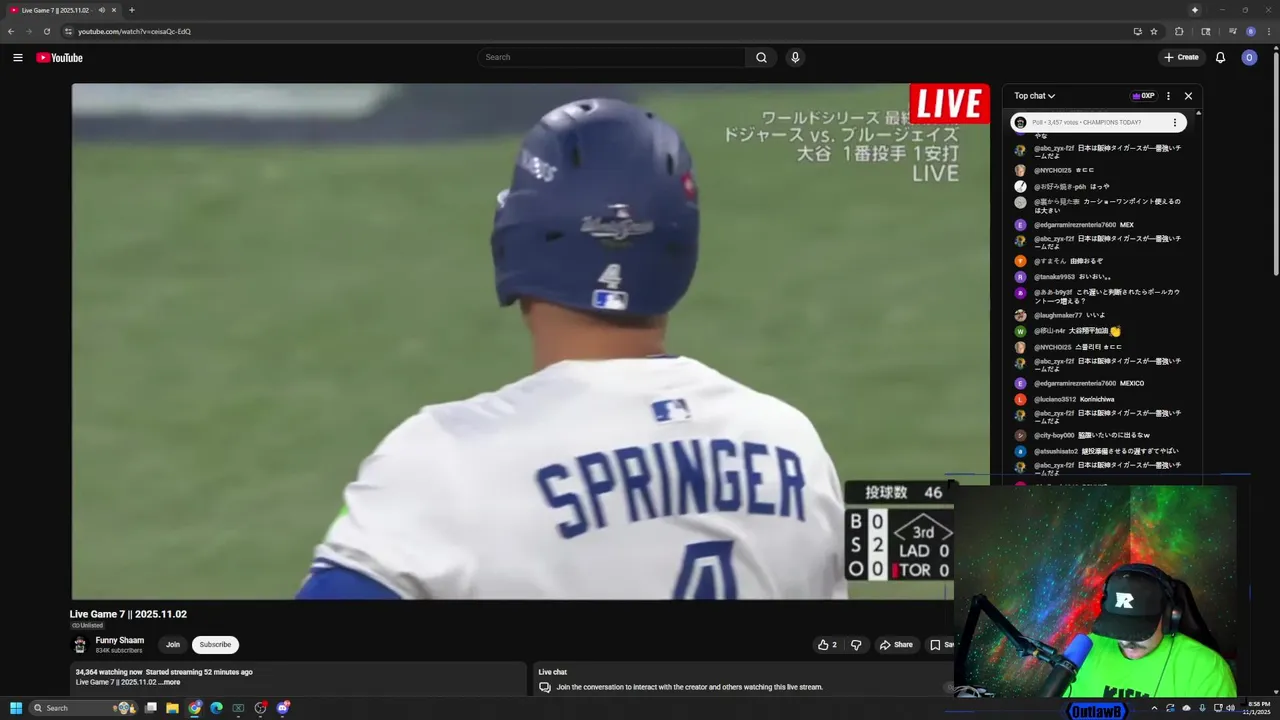
Task: Click the Join membership button
Action: (x=173, y=645)
